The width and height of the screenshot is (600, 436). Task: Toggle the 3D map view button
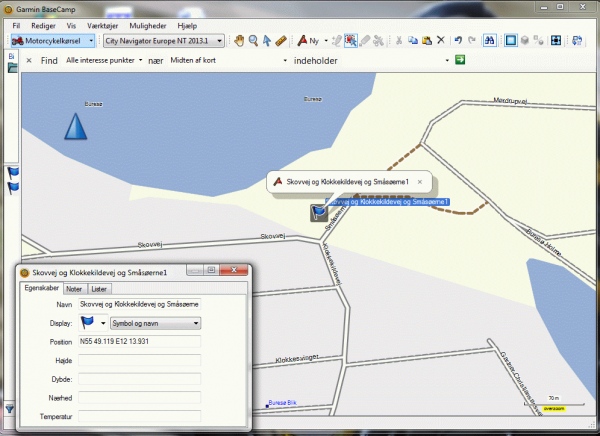pos(525,41)
